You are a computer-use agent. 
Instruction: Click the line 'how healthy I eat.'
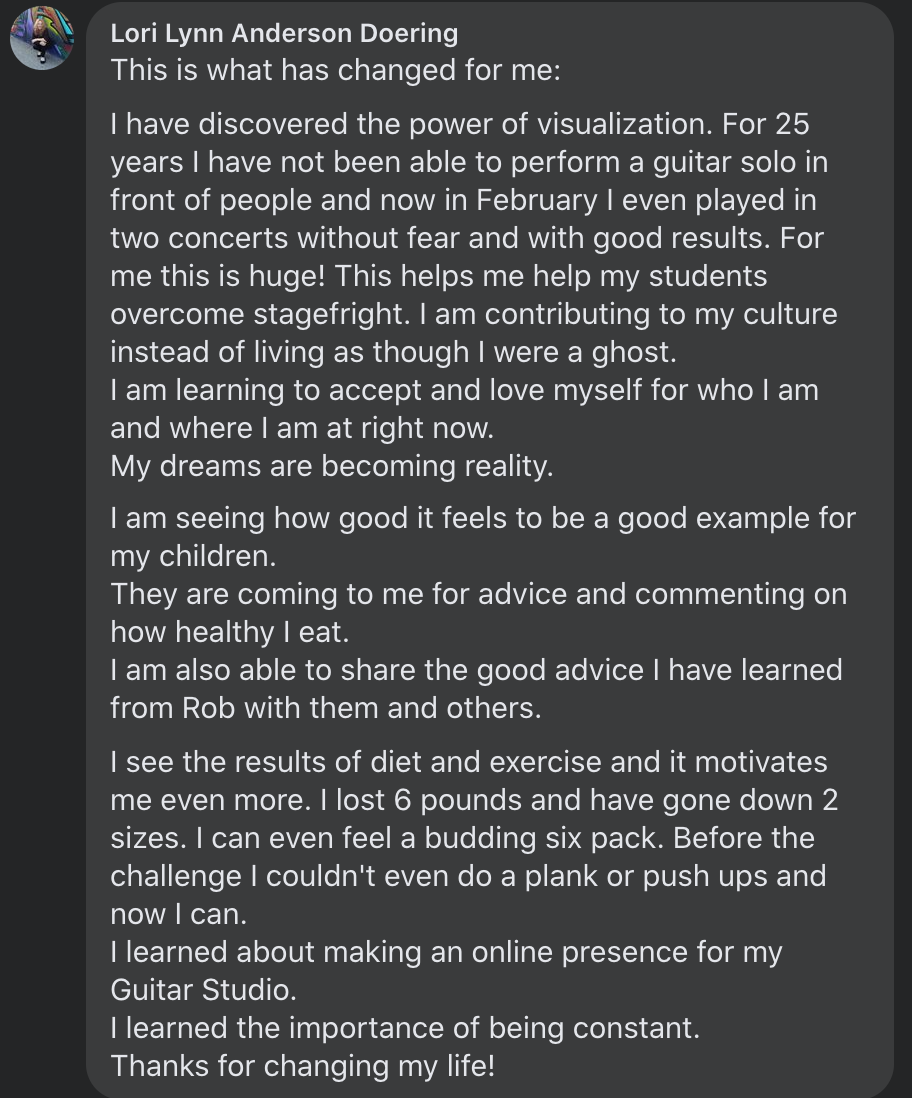(x=230, y=632)
